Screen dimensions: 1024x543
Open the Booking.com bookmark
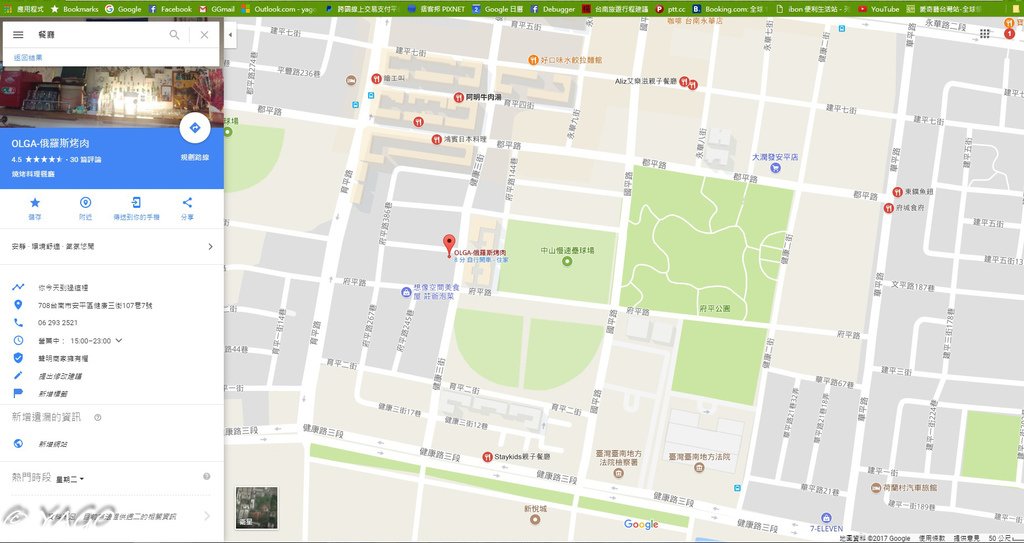(728, 9)
